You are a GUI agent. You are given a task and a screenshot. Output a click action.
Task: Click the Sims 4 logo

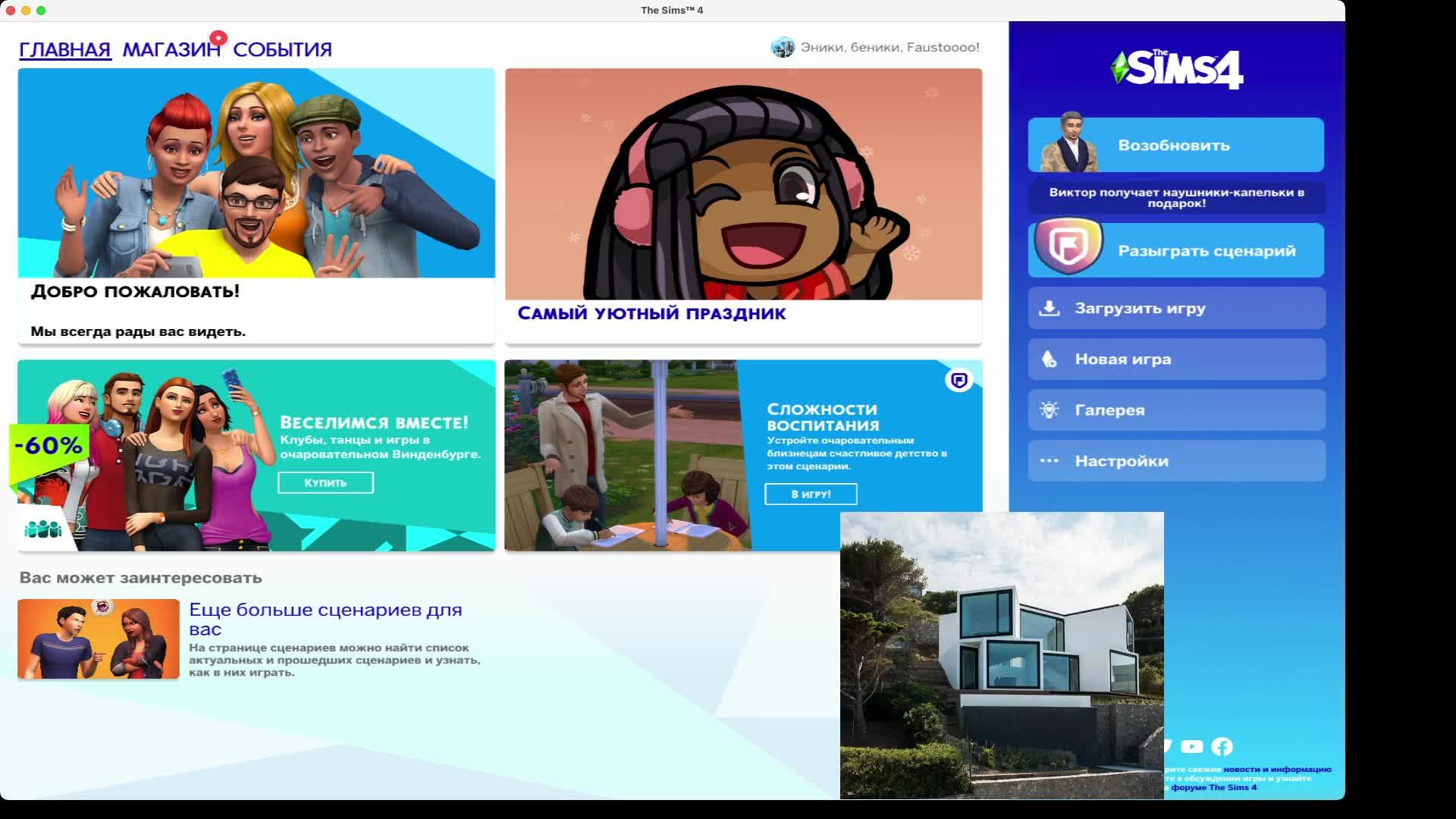[x=1176, y=70]
